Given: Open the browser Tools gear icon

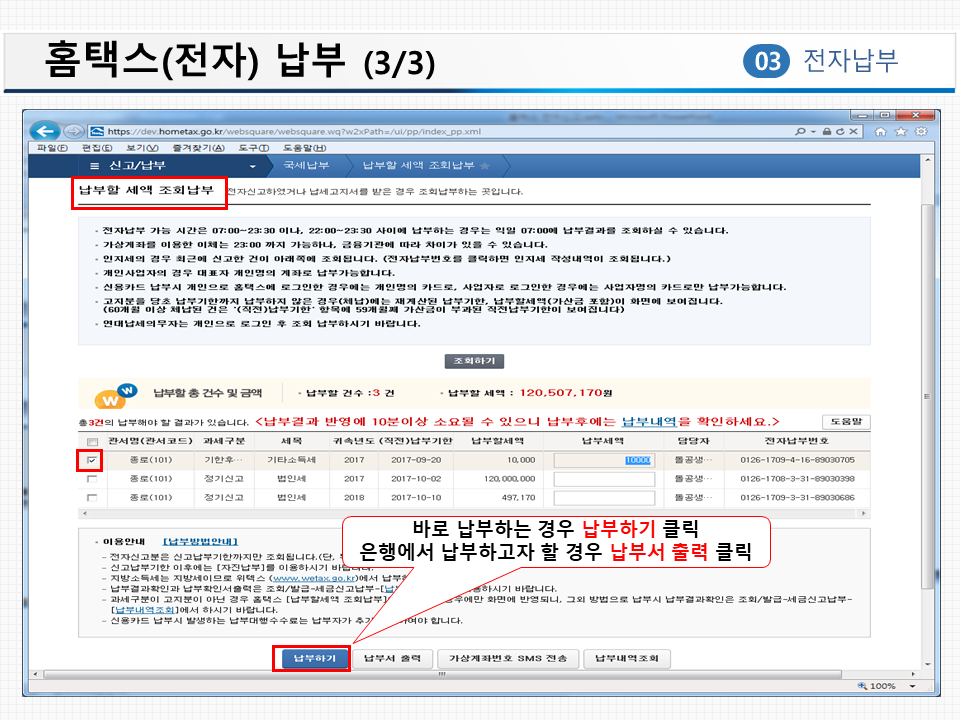Looking at the screenshot, I should tap(920, 131).
